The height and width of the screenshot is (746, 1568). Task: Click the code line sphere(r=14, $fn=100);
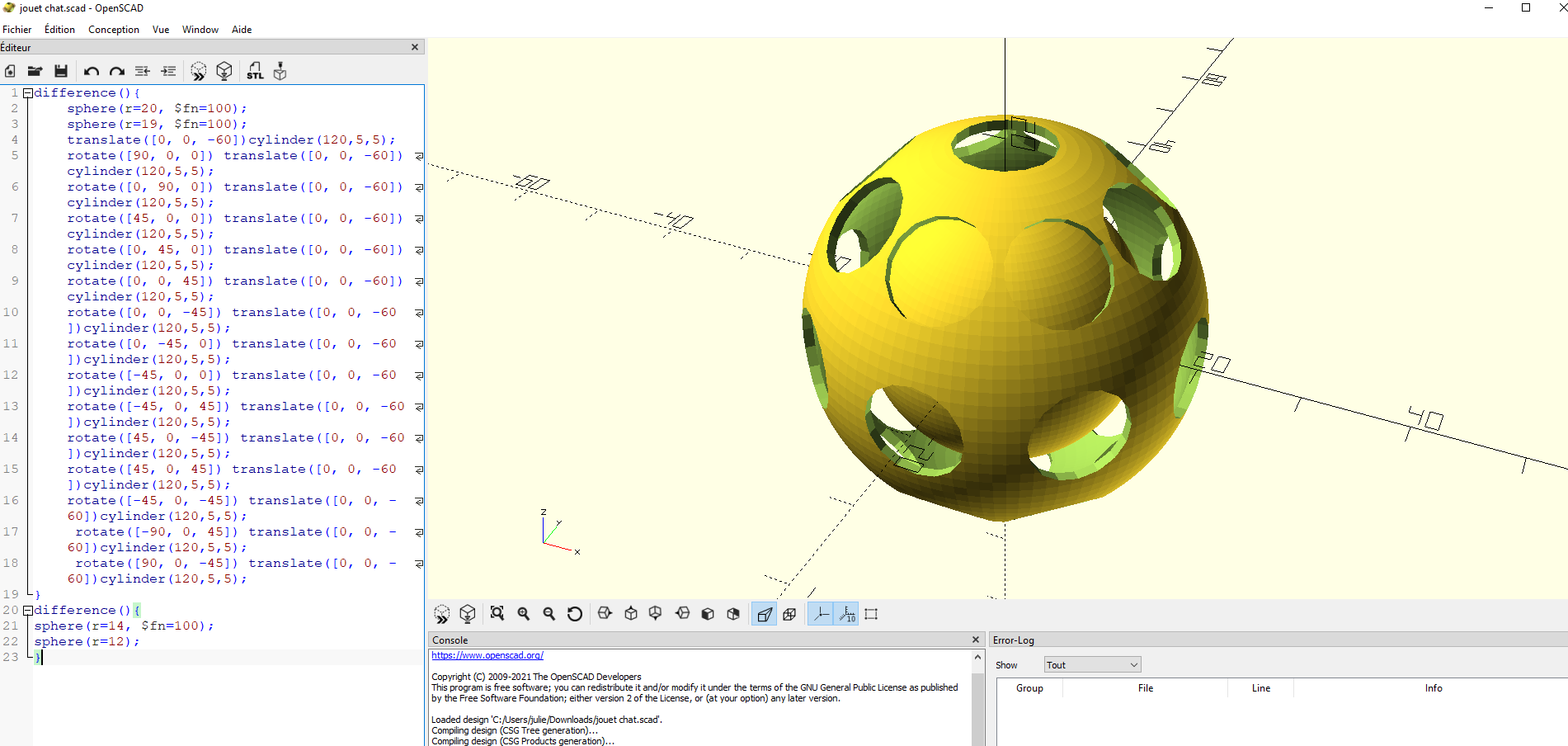[x=124, y=626]
